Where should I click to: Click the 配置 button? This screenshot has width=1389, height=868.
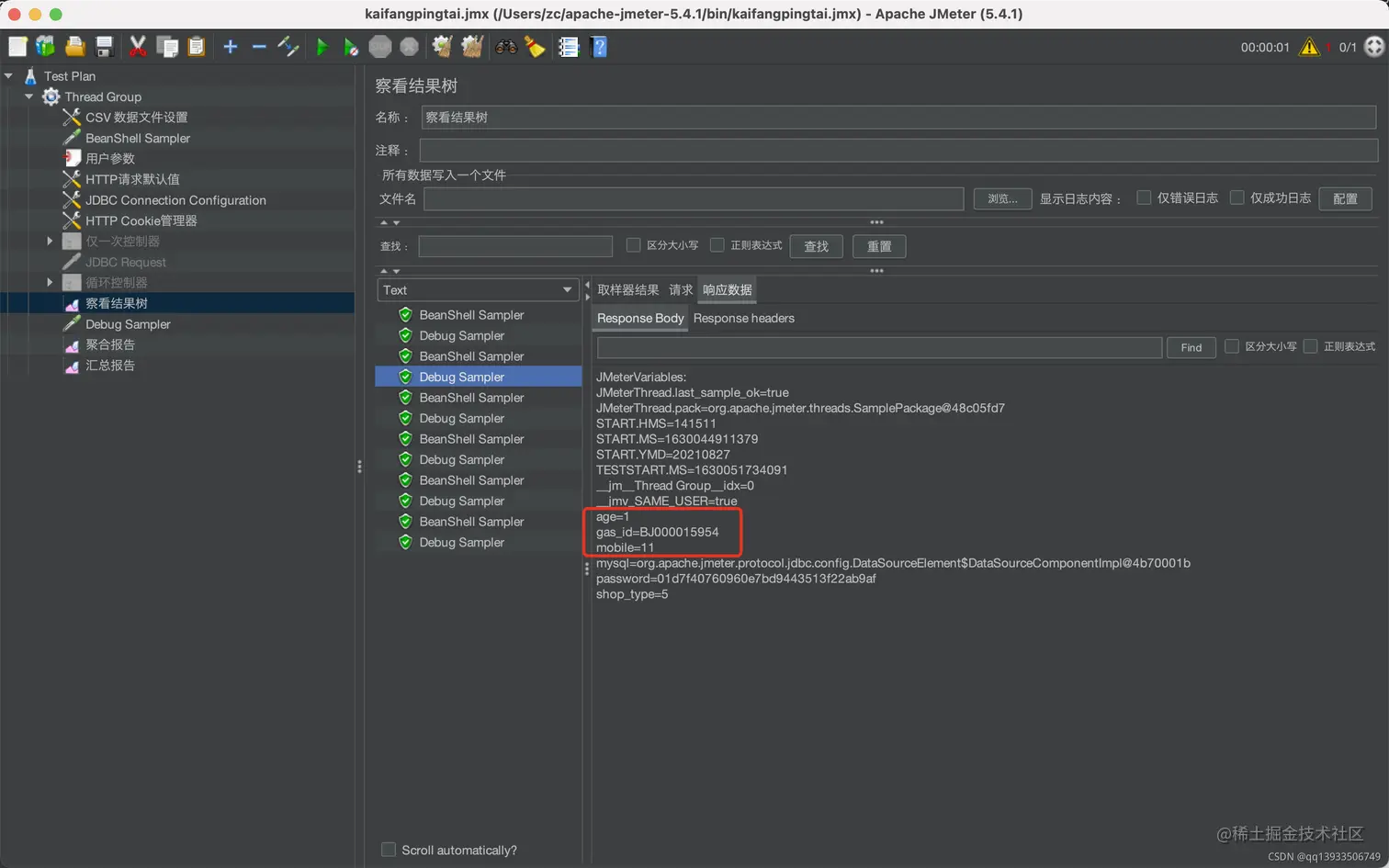[x=1345, y=198]
